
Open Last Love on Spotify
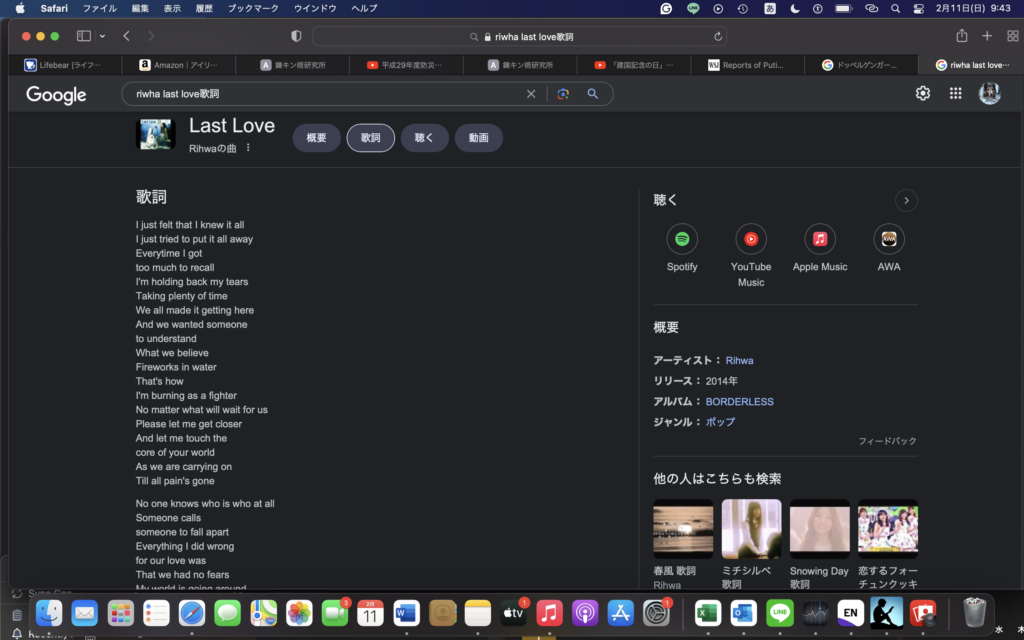tap(682, 240)
